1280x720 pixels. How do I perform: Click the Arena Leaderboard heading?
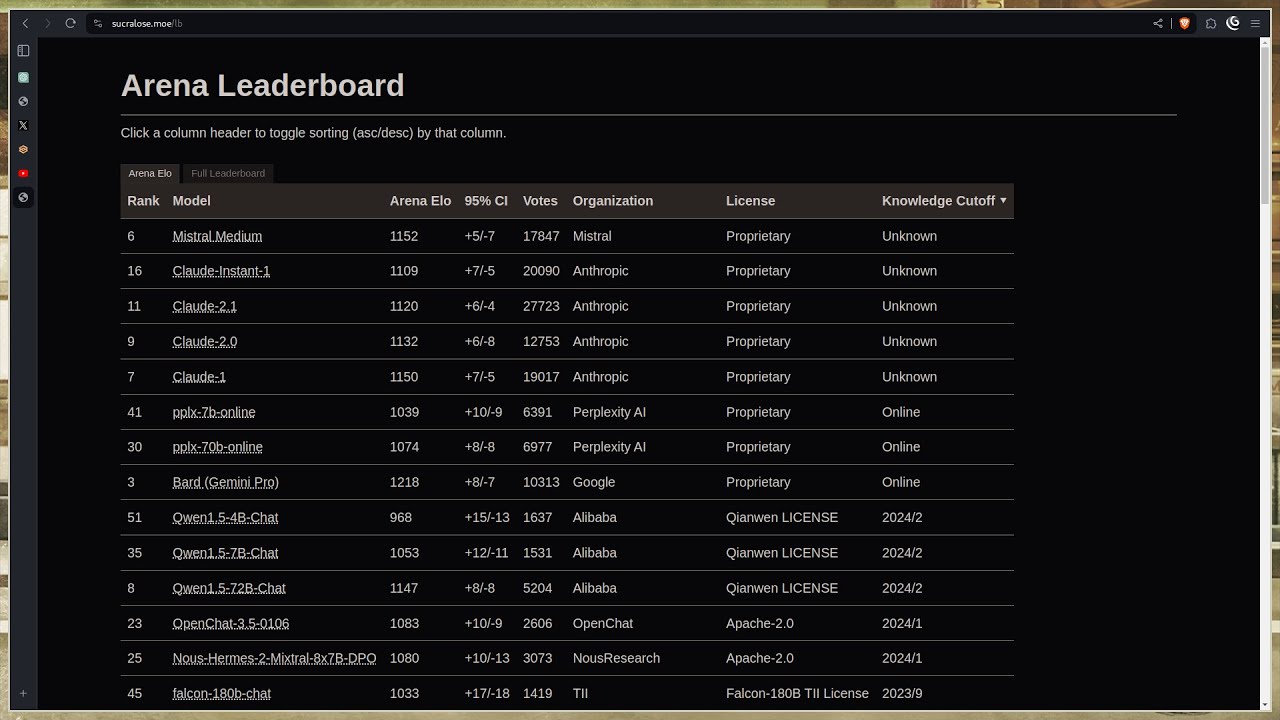pos(262,85)
